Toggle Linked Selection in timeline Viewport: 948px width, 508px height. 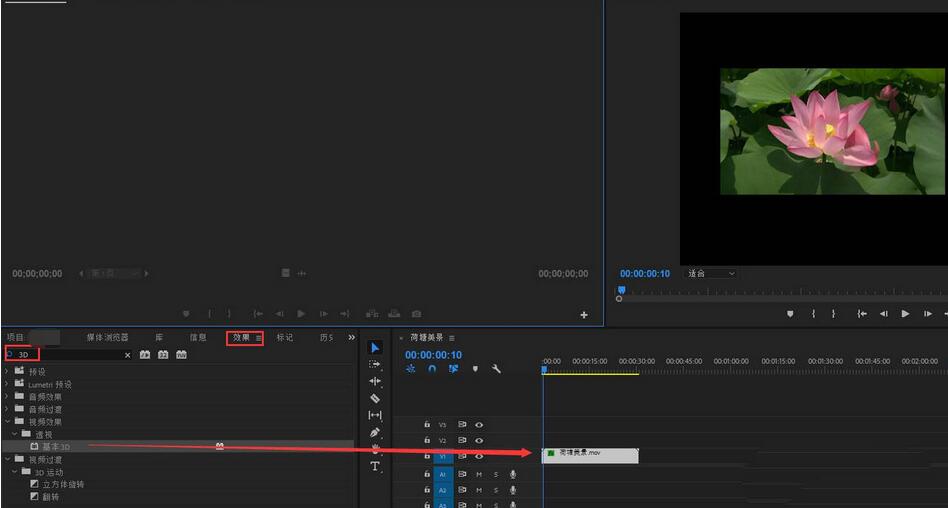click(x=453, y=368)
